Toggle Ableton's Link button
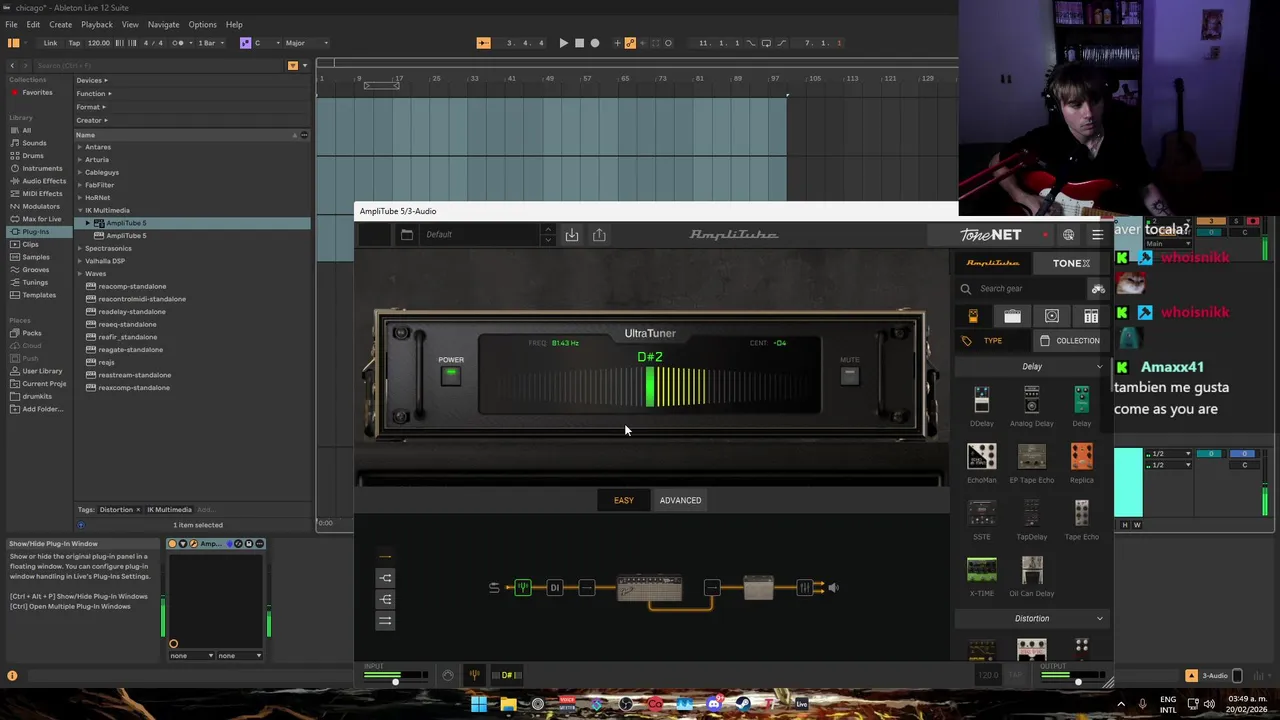Screen dimensions: 1280x720 click(x=50, y=43)
